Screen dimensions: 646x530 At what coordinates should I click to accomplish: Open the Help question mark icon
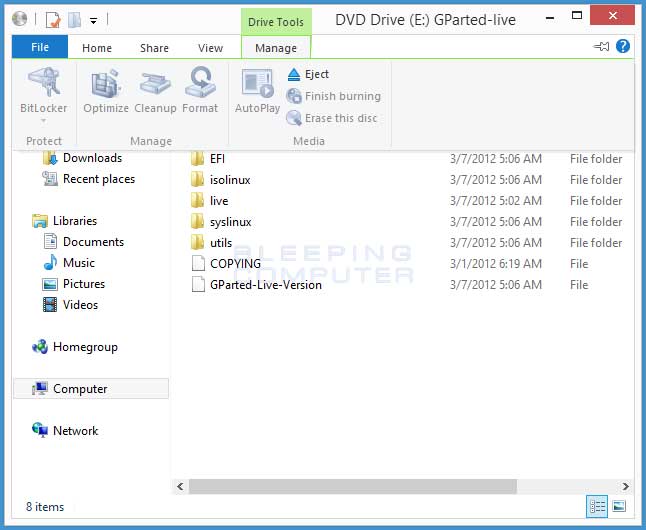pyautogui.click(x=623, y=46)
